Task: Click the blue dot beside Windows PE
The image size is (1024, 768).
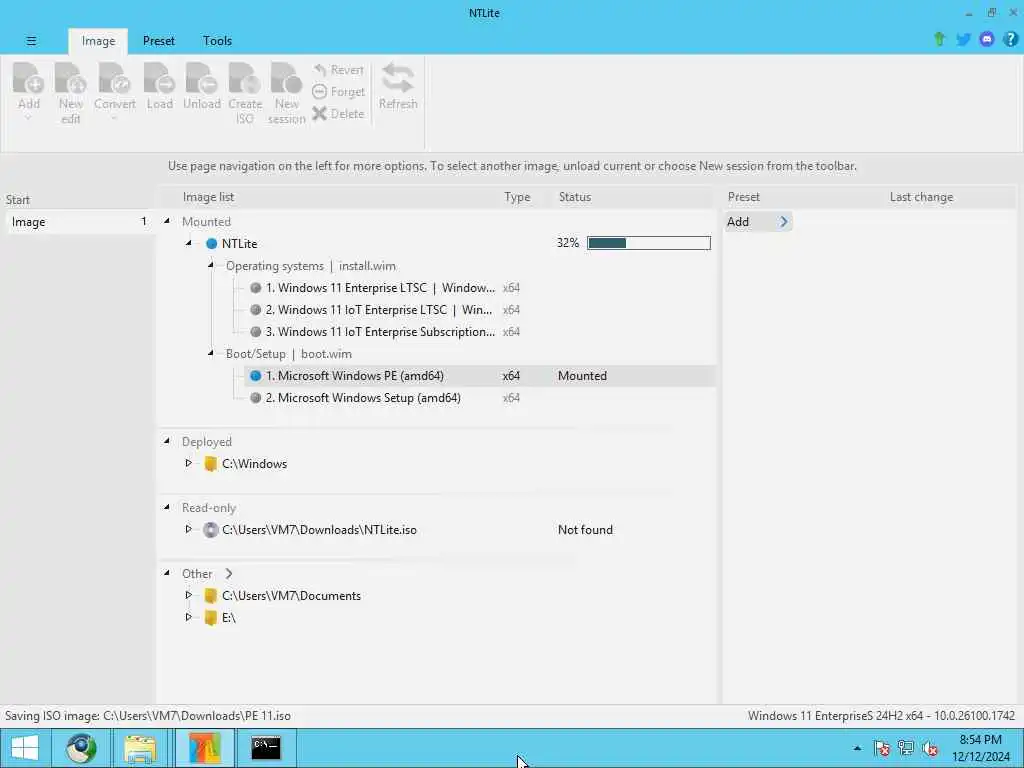Action: pos(255,376)
